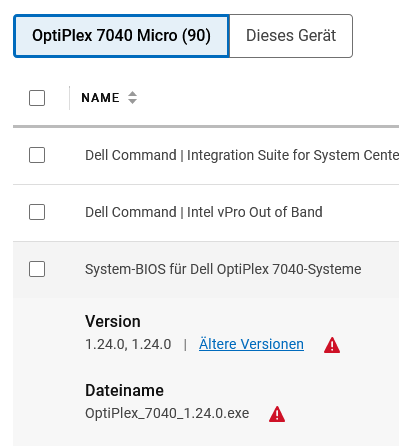Open the Ältere Versionen link
This screenshot has width=399, height=446.
click(251, 344)
